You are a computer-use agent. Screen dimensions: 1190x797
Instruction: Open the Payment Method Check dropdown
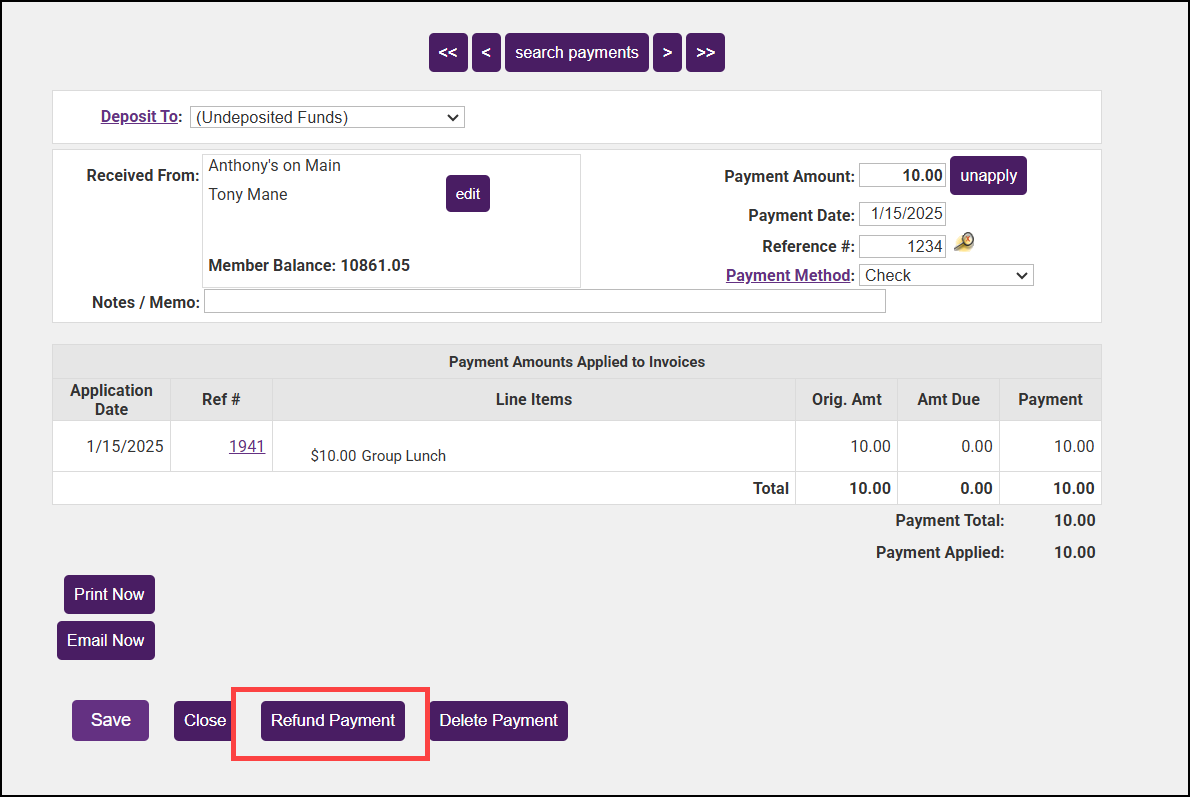tap(945, 275)
